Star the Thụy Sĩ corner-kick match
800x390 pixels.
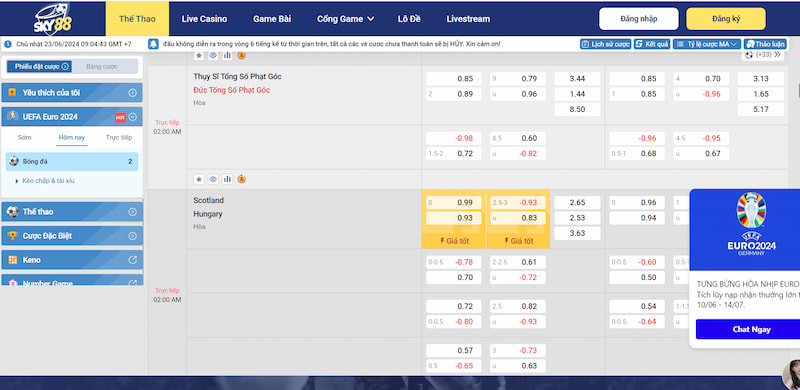click(199, 55)
